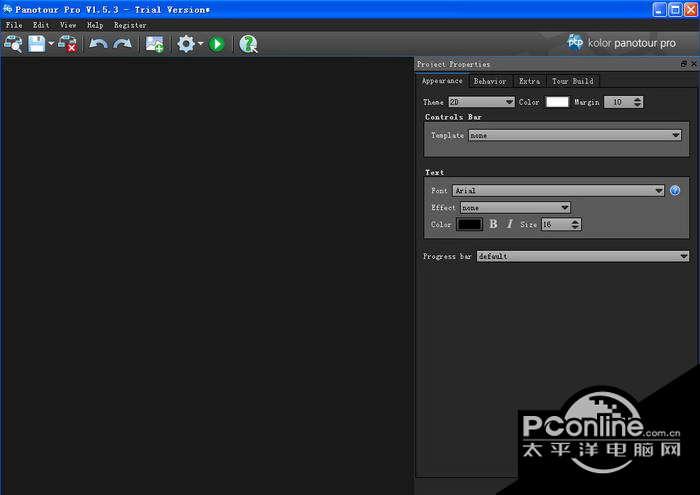Pick the white theme Color swatch
The width and height of the screenshot is (700, 495).
point(557,102)
